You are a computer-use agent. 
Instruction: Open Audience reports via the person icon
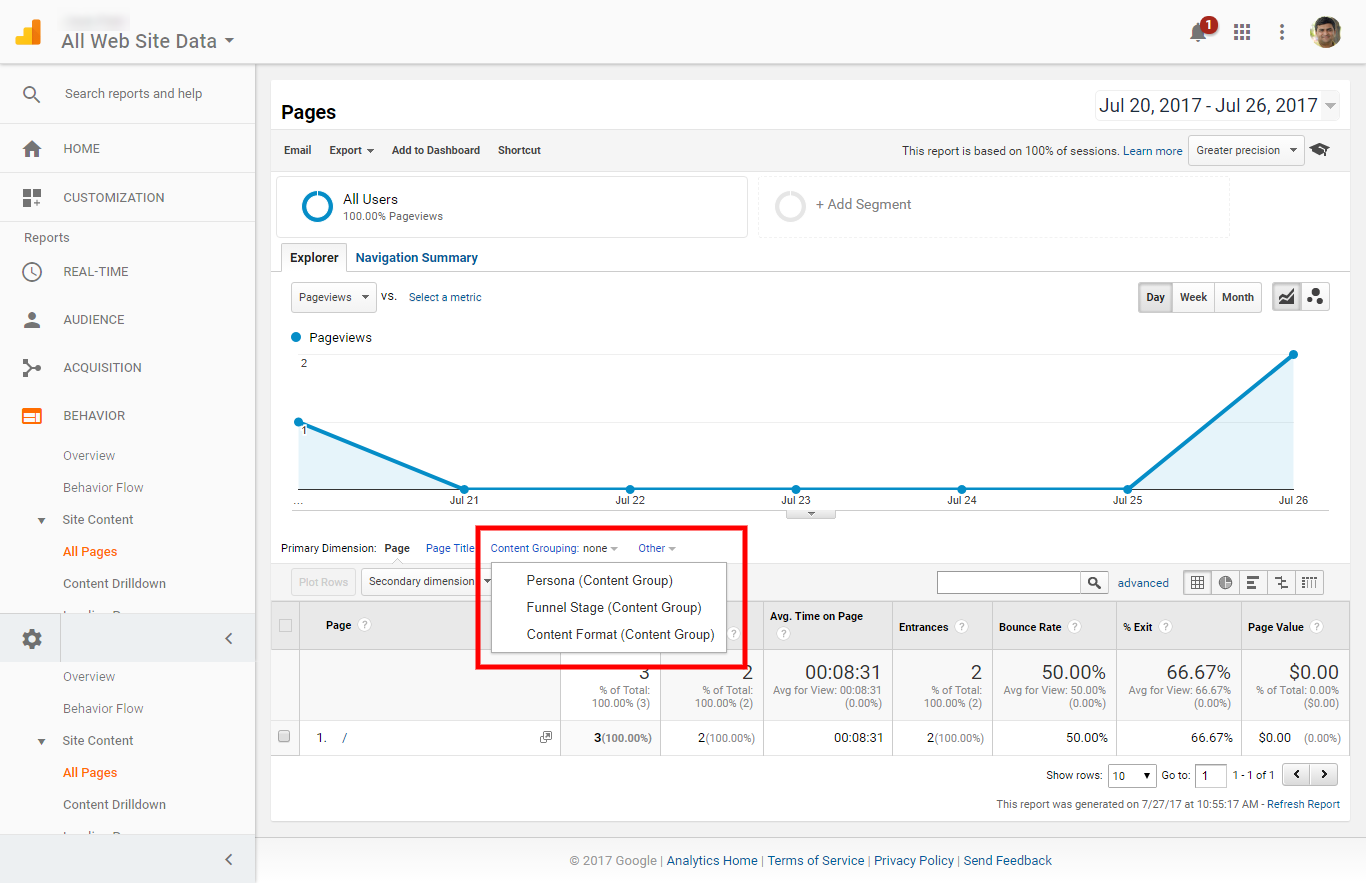coord(32,320)
